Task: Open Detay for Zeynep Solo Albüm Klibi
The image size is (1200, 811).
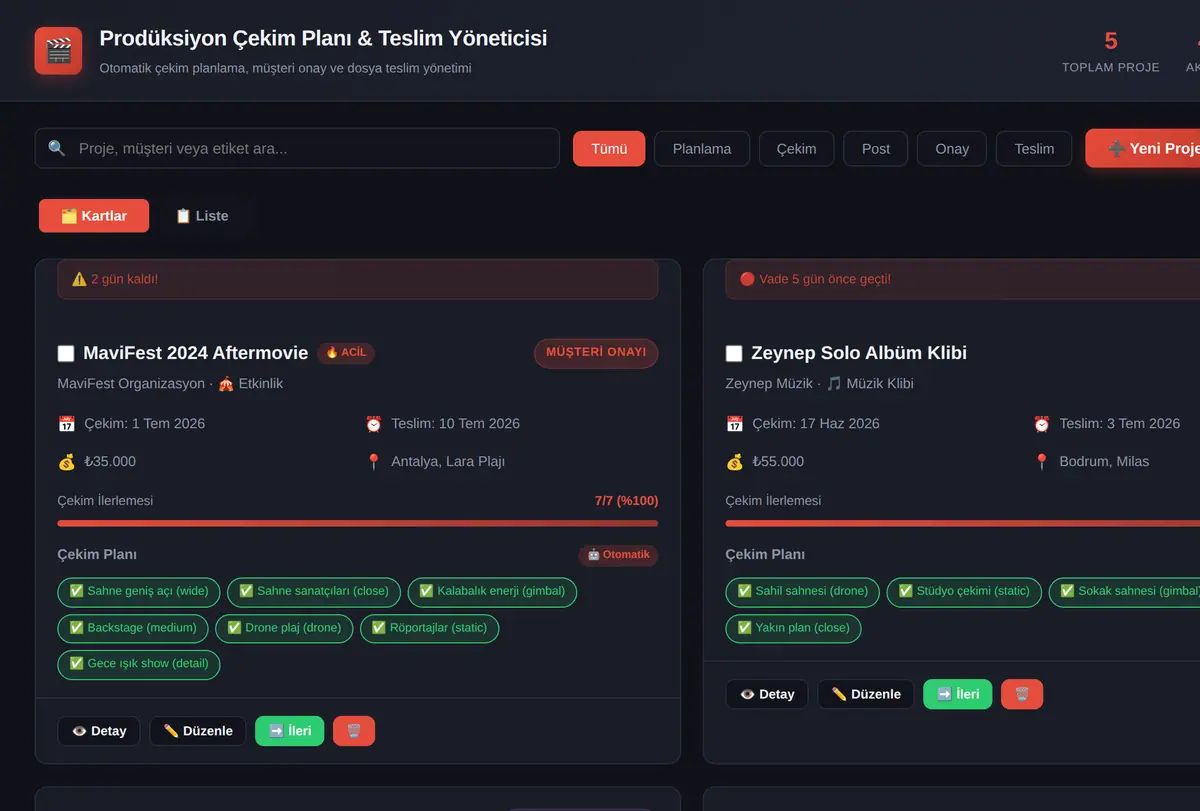Action: pyautogui.click(x=767, y=694)
